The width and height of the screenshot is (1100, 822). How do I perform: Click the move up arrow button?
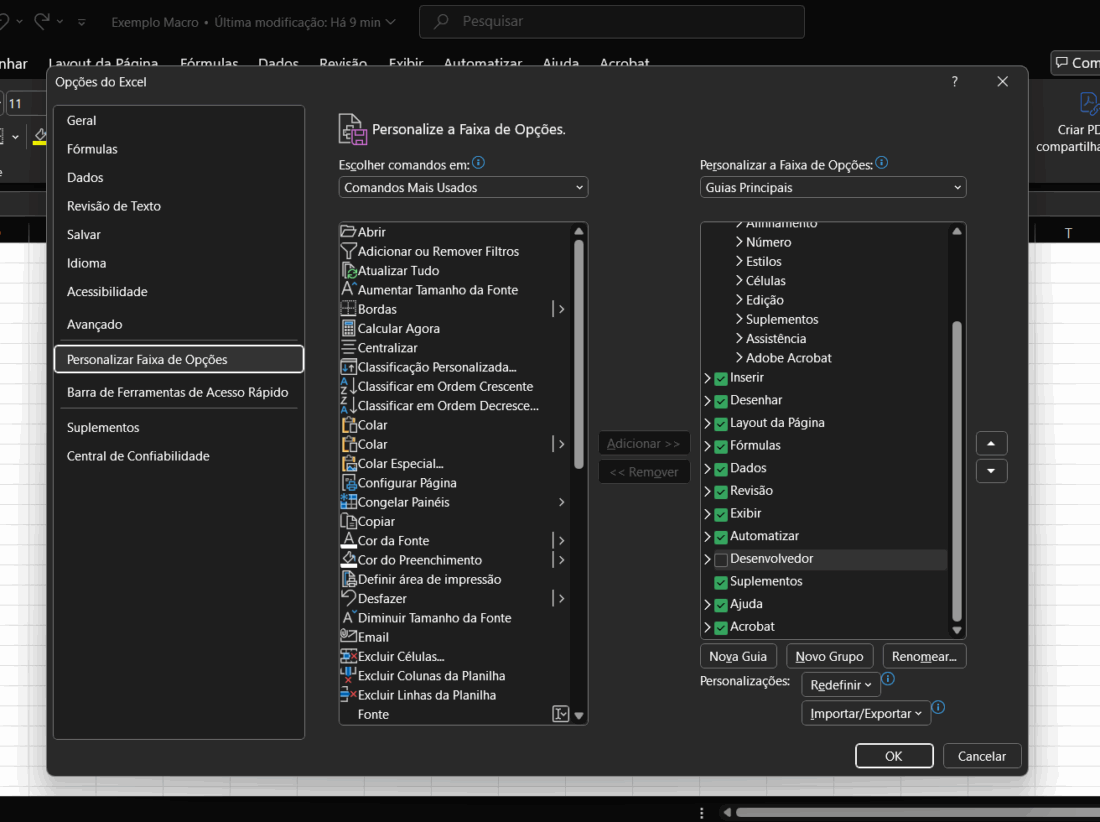(x=991, y=443)
